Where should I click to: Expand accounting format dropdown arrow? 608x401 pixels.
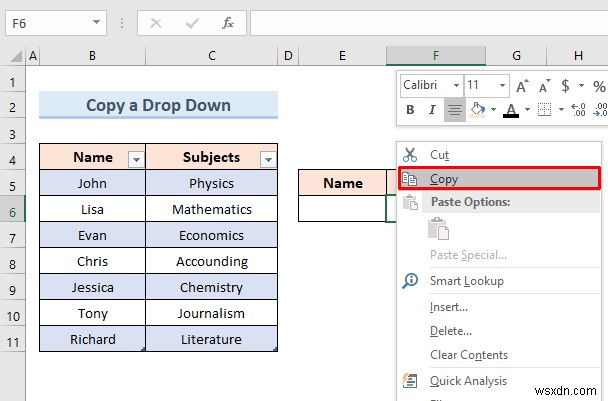point(581,86)
